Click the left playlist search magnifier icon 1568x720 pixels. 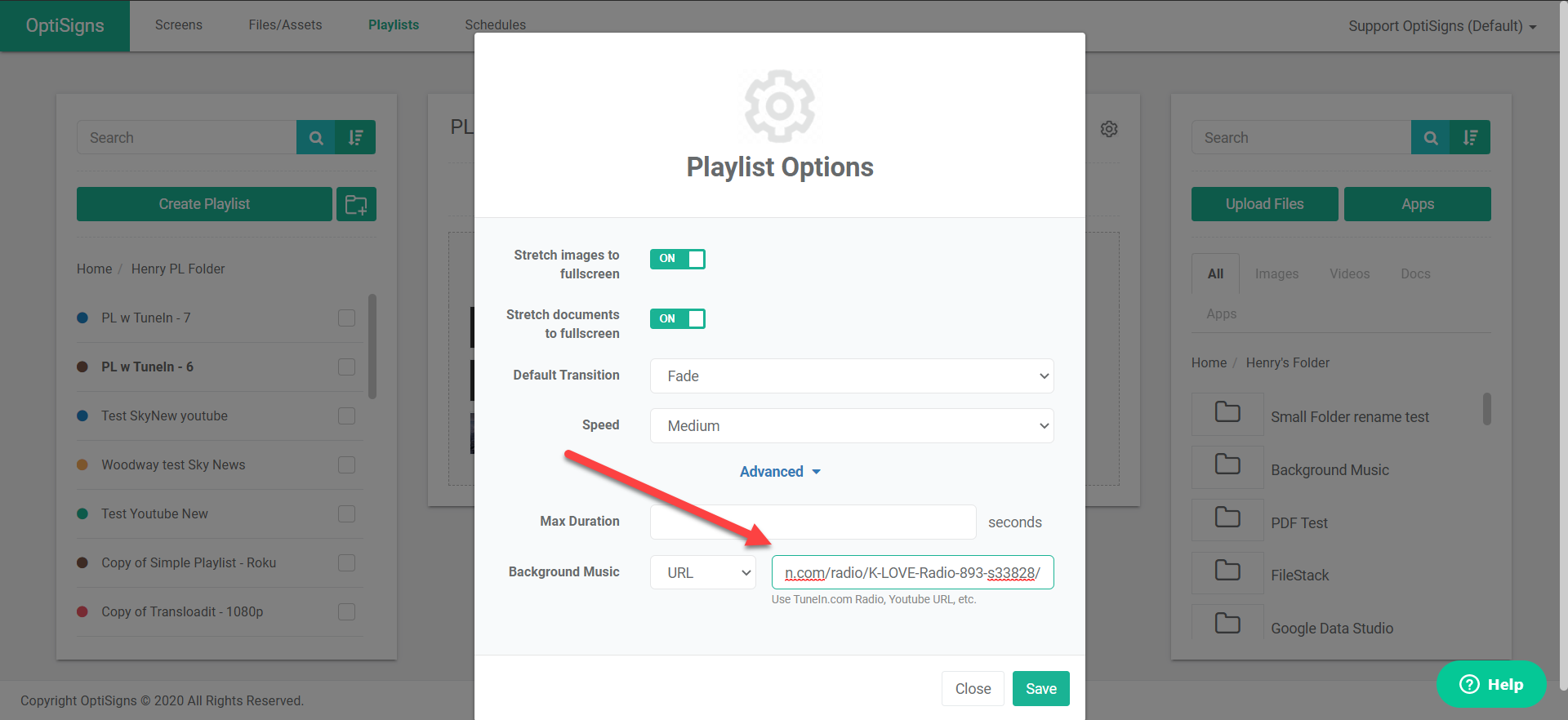pos(316,138)
